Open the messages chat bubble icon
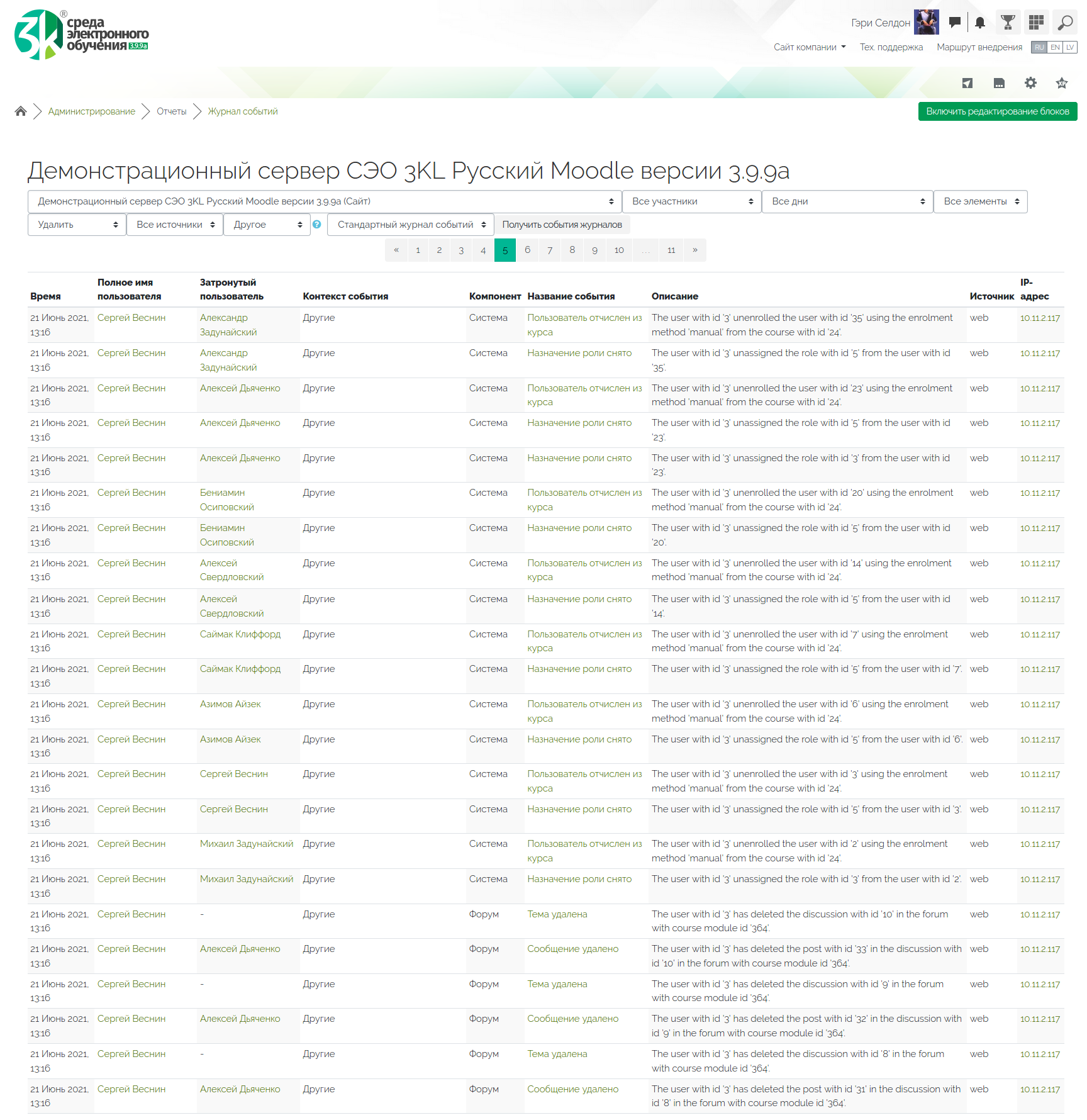The height and width of the screenshot is (1120, 1087). click(954, 23)
